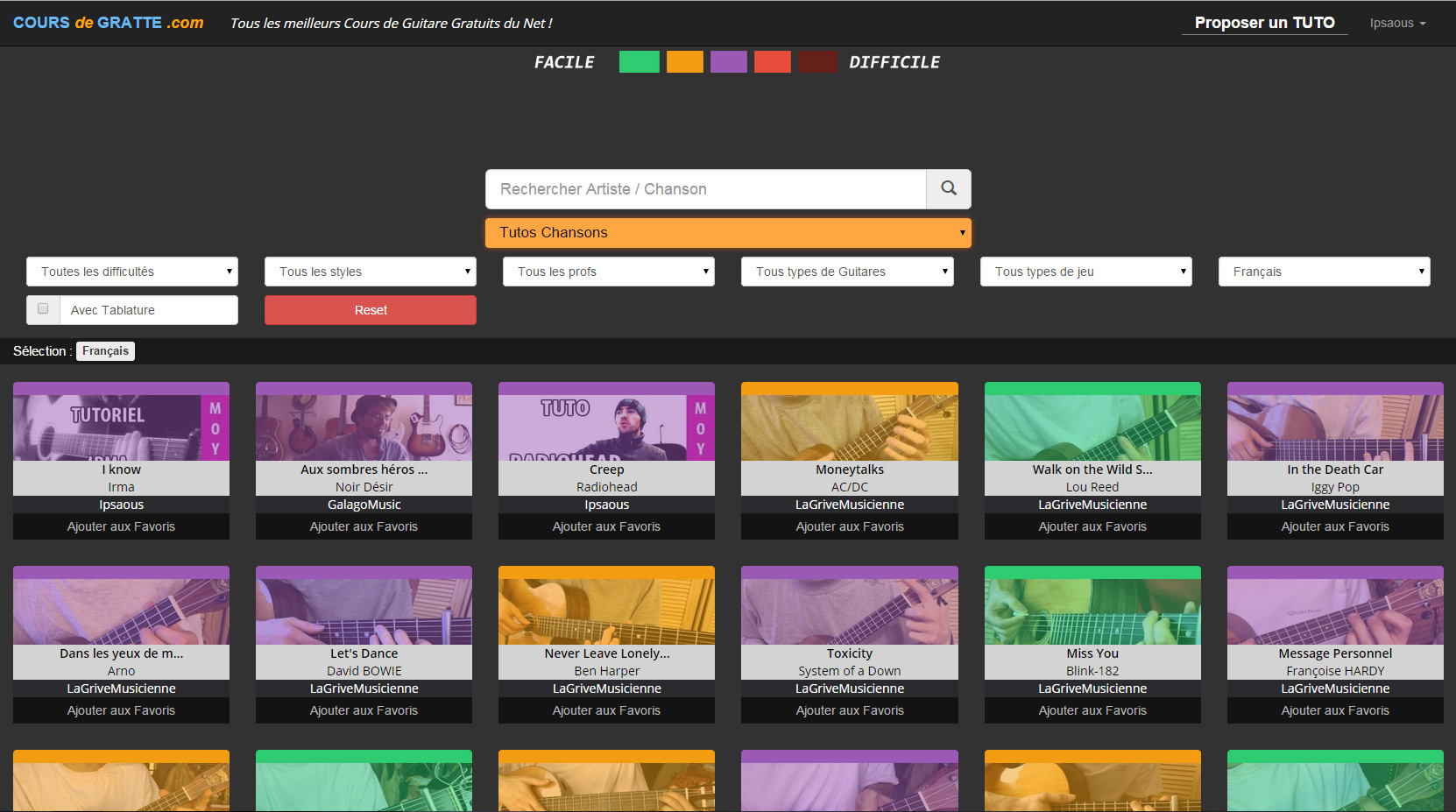Add Creep to favorites
This screenshot has width=1456, height=812.
(607, 526)
